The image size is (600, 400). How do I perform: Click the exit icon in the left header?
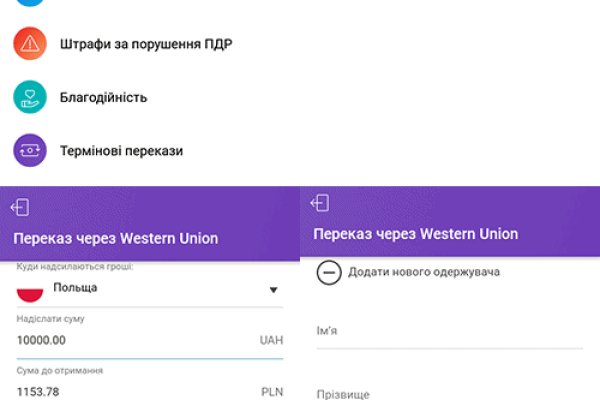pos(20,207)
